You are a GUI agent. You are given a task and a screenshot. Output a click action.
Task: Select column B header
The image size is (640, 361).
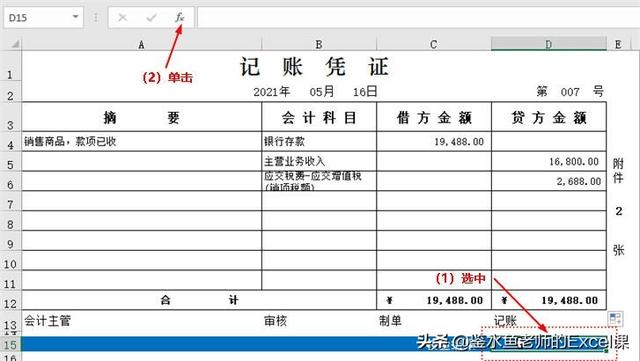[319, 44]
